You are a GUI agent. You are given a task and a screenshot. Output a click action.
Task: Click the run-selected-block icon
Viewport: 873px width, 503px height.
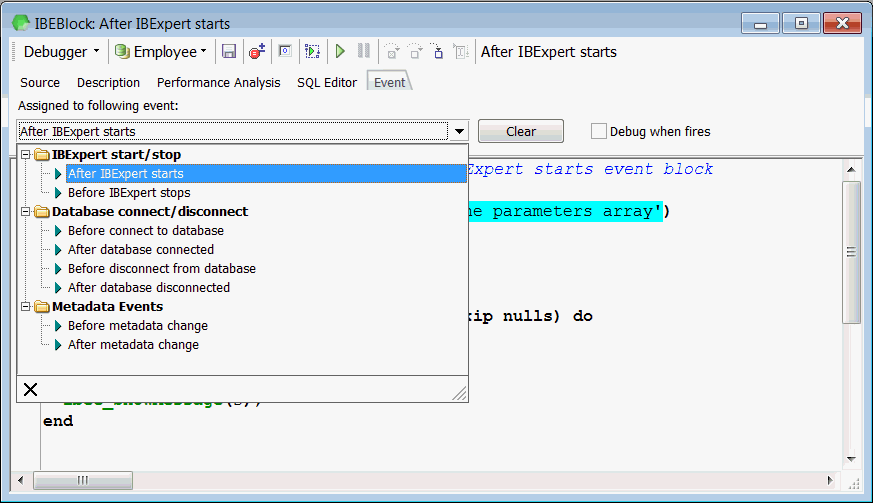[x=312, y=52]
